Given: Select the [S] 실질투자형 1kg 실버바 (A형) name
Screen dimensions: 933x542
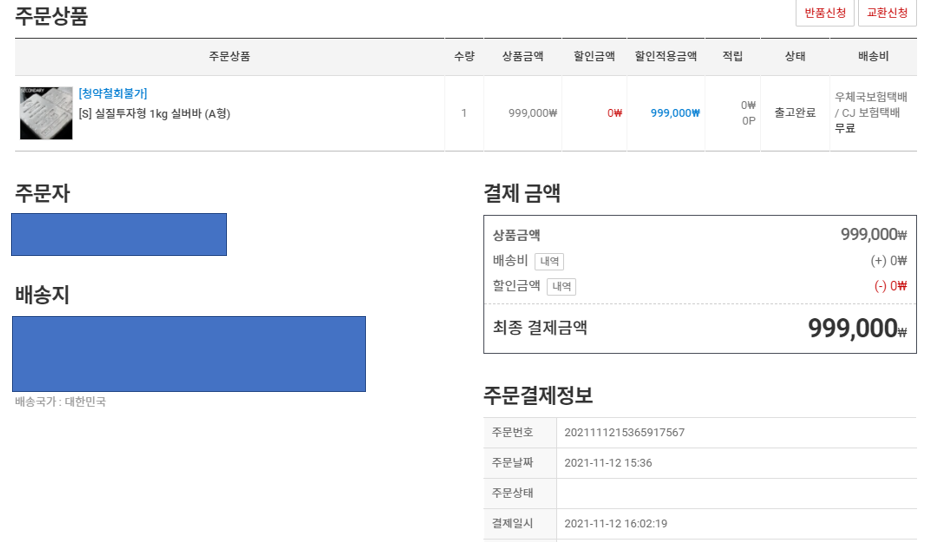Looking at the screenshot, I should point(154,113).
